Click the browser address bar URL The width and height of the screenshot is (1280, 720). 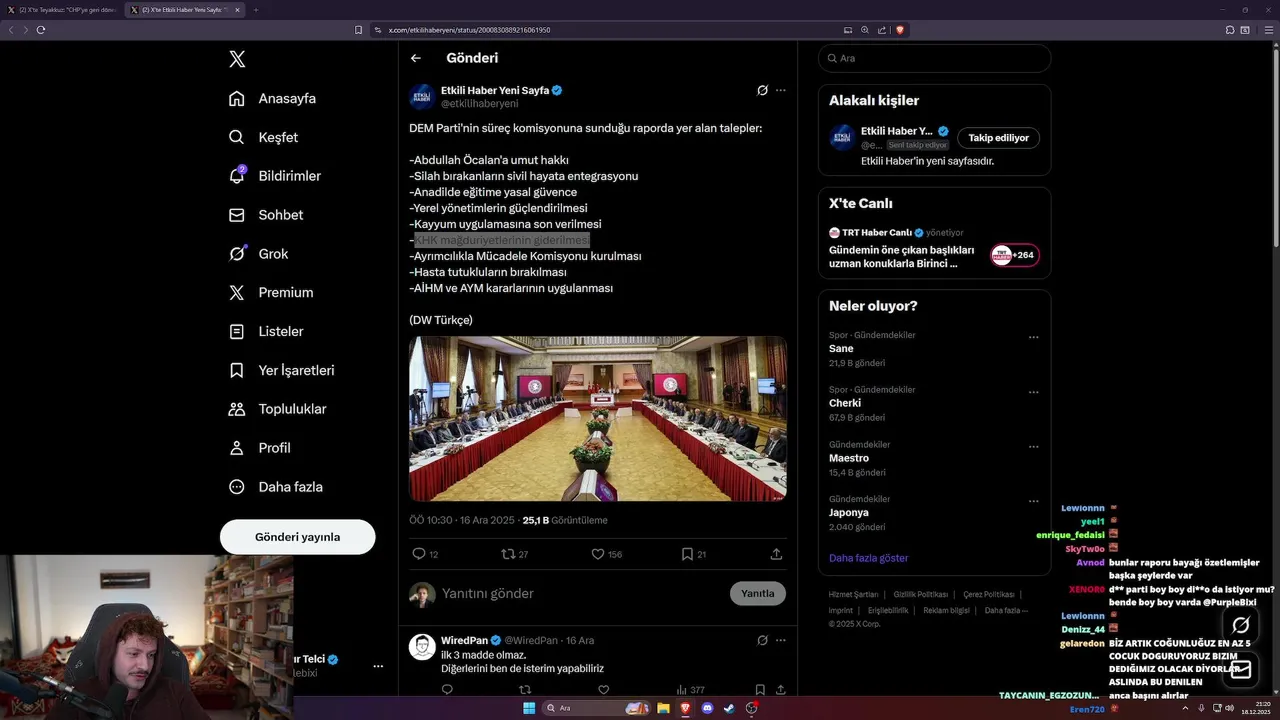[x=469, y=30]
